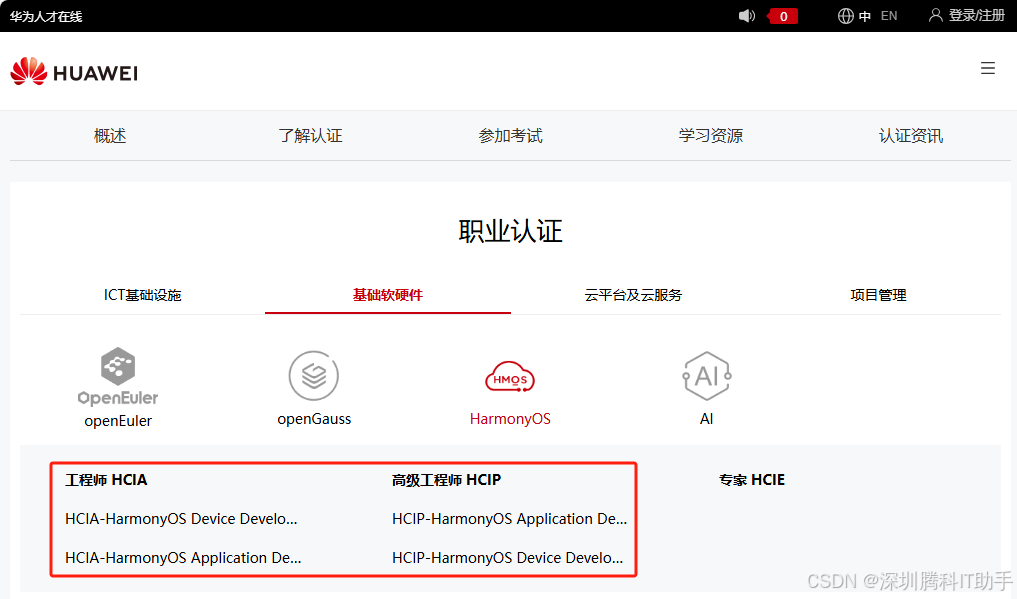Switch to the 基础软硬件 tab

tap(388, 295)
